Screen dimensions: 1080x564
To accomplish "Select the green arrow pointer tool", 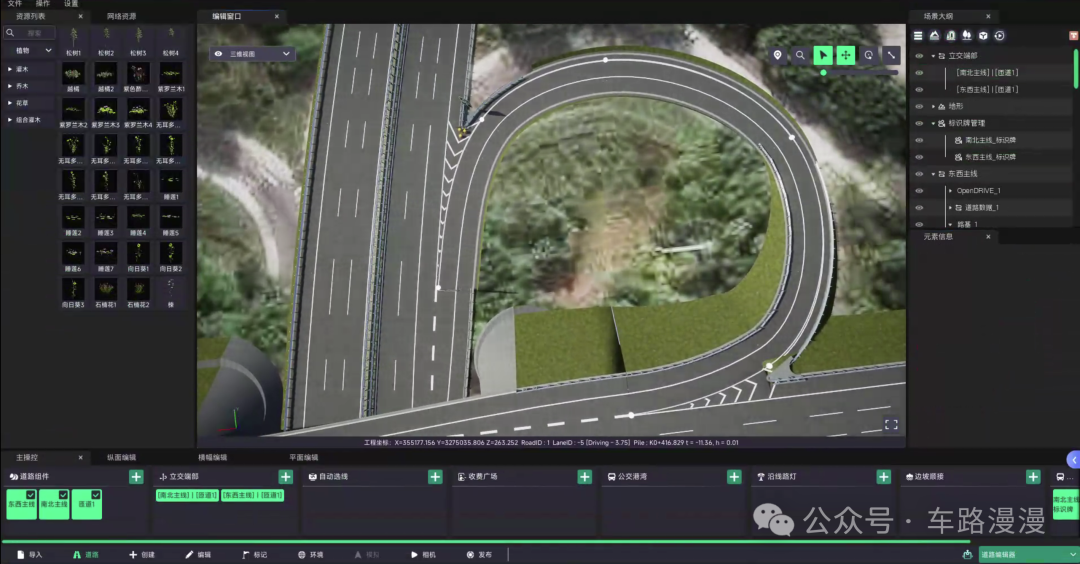I will 823,55.
